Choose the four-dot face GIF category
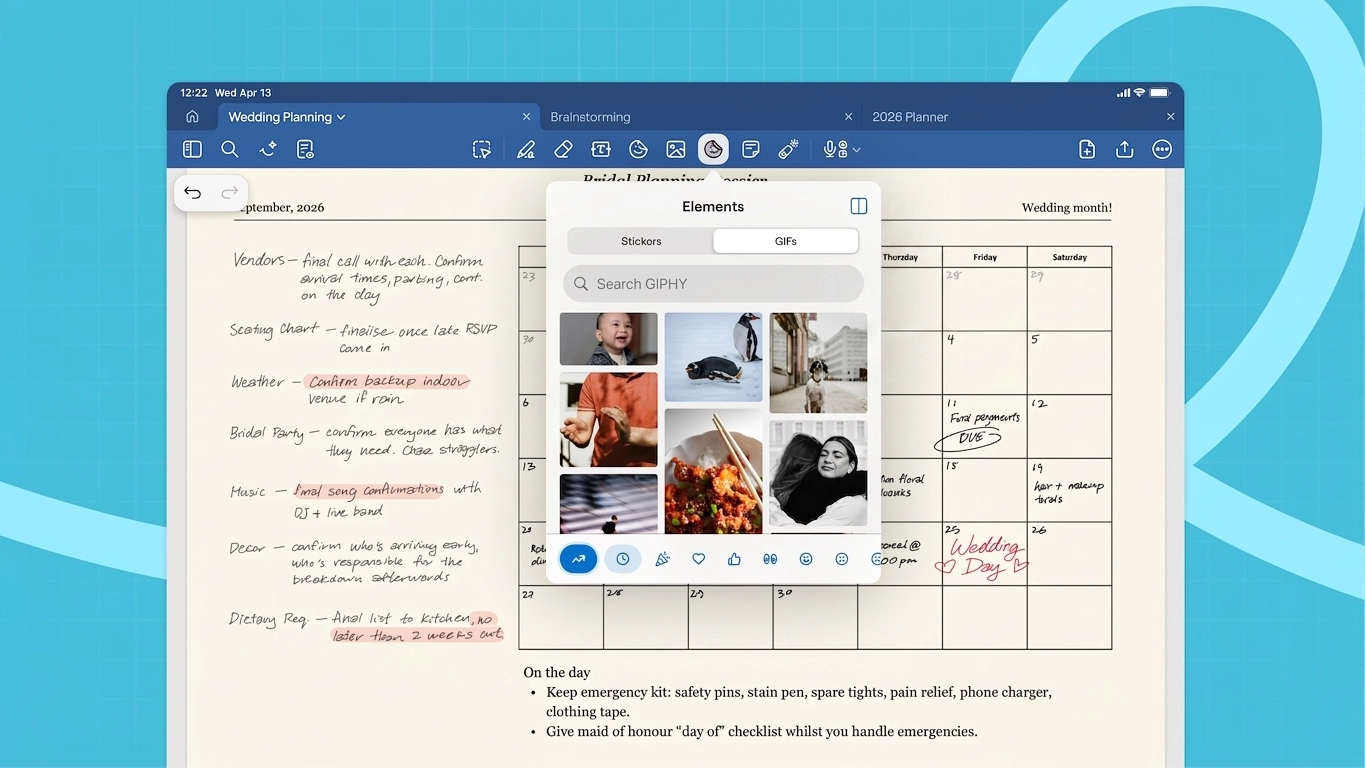The height and width of the screenshot is (768, 1365). [x=842, y=559]
